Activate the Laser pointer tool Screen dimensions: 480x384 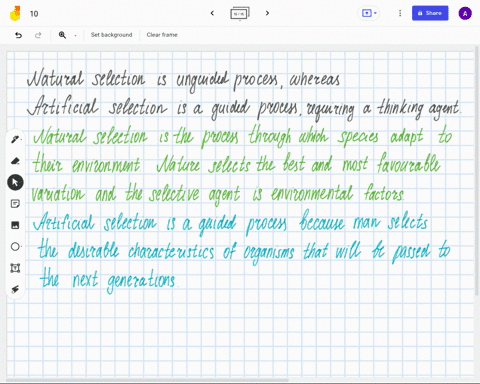coord(15,289)
